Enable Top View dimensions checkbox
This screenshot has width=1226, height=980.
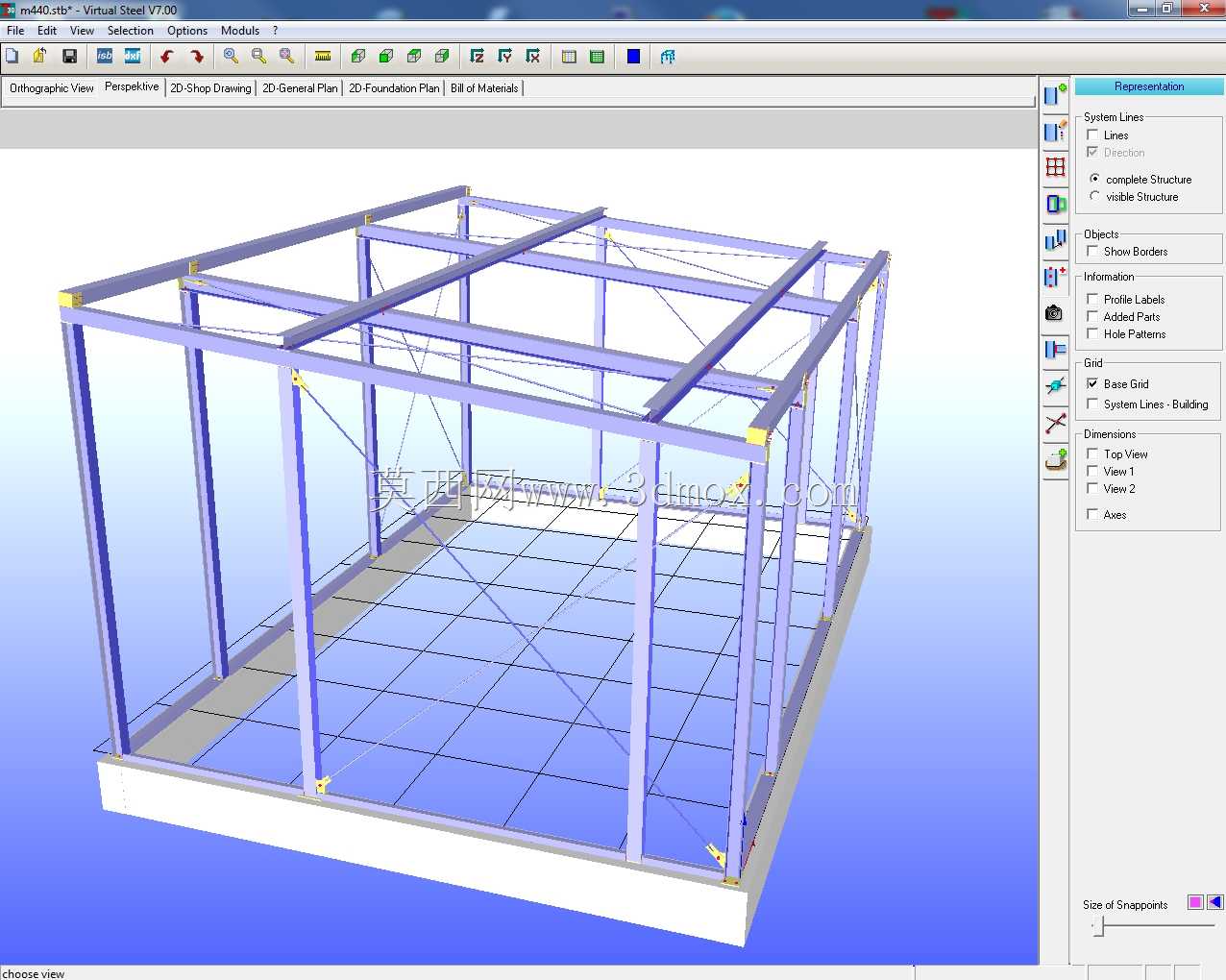point(1092,453)
